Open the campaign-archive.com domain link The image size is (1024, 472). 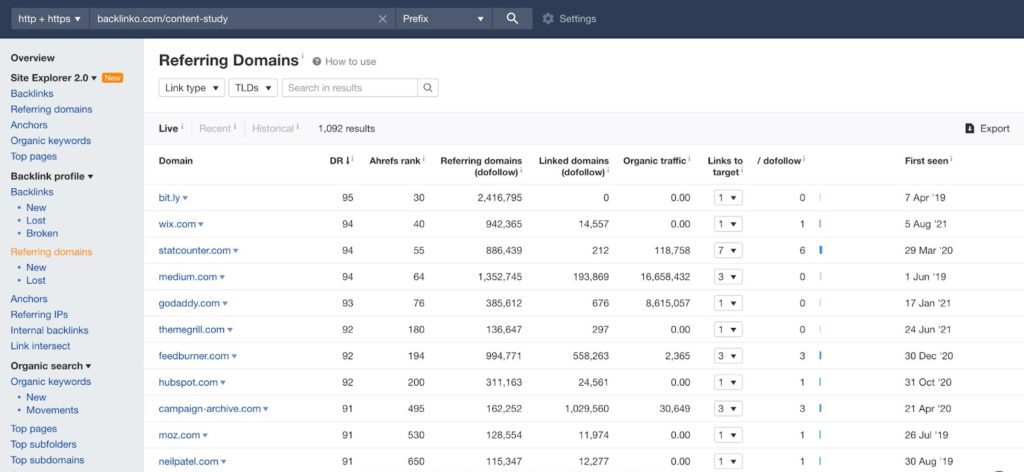(x=210, y=409)
